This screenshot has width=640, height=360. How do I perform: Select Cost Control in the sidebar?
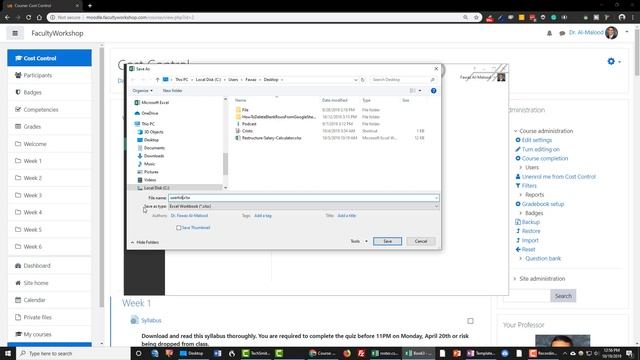pyautogui.click(x=49, y=58)
